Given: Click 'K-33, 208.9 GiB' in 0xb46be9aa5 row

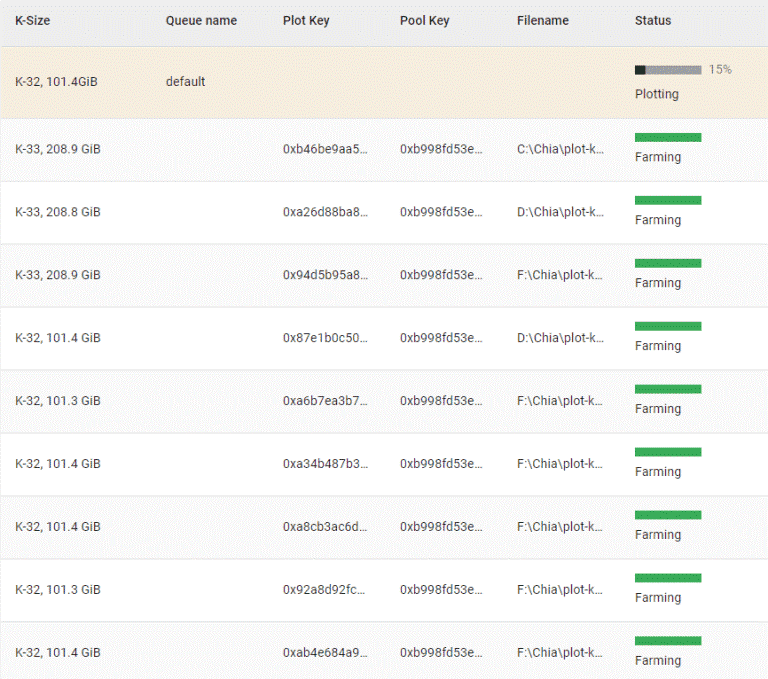Looking at the screenshot, I should pyautogui.click(x=58, y=149).
